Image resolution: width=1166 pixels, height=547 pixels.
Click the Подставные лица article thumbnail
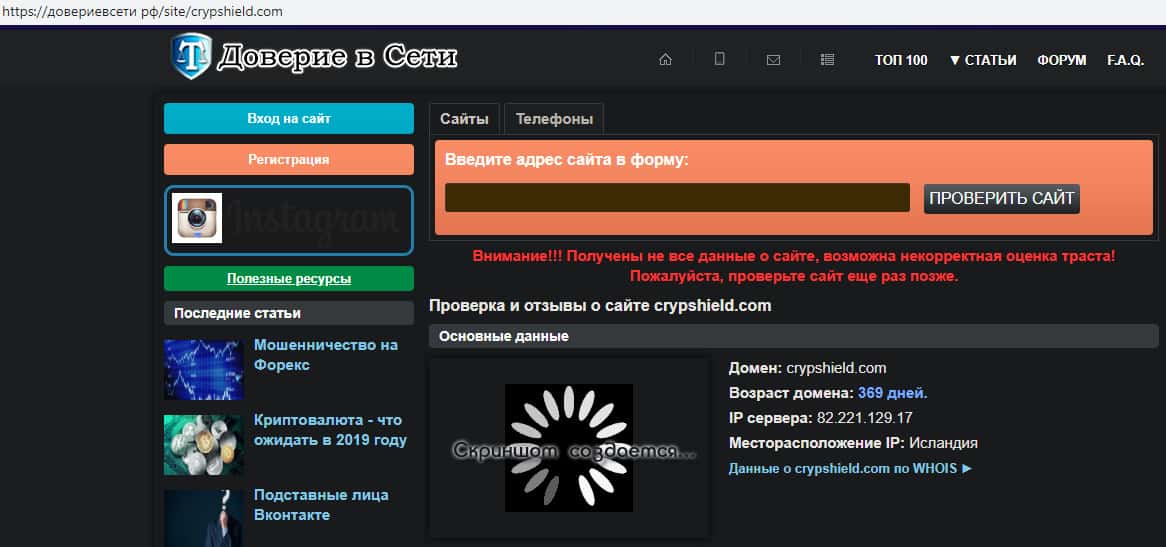point(204,518)
